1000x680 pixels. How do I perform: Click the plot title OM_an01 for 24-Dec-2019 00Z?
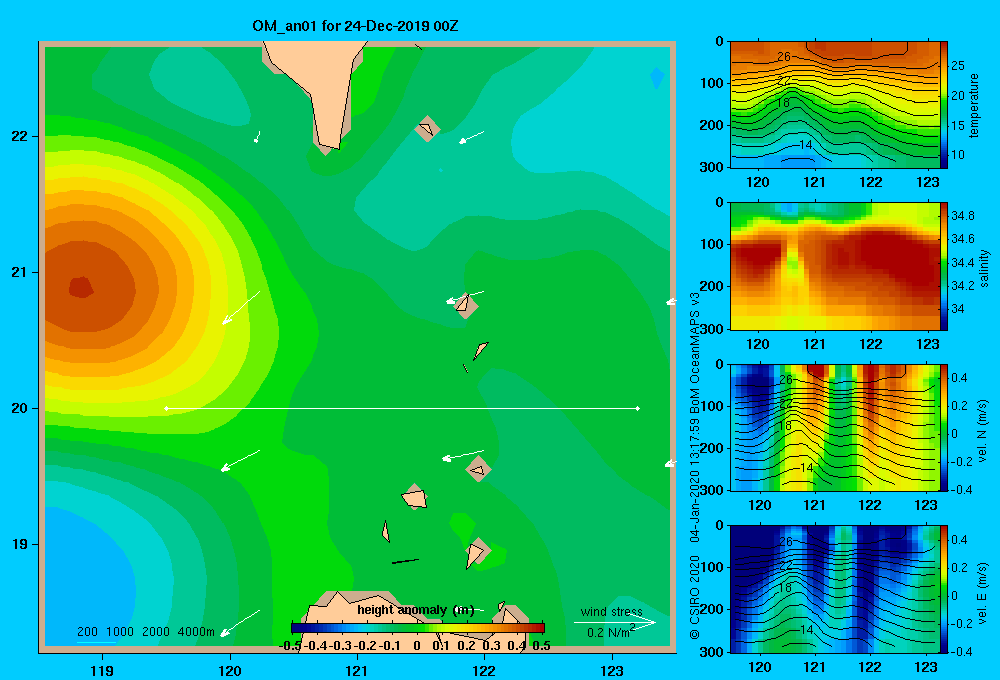[355, 26]
